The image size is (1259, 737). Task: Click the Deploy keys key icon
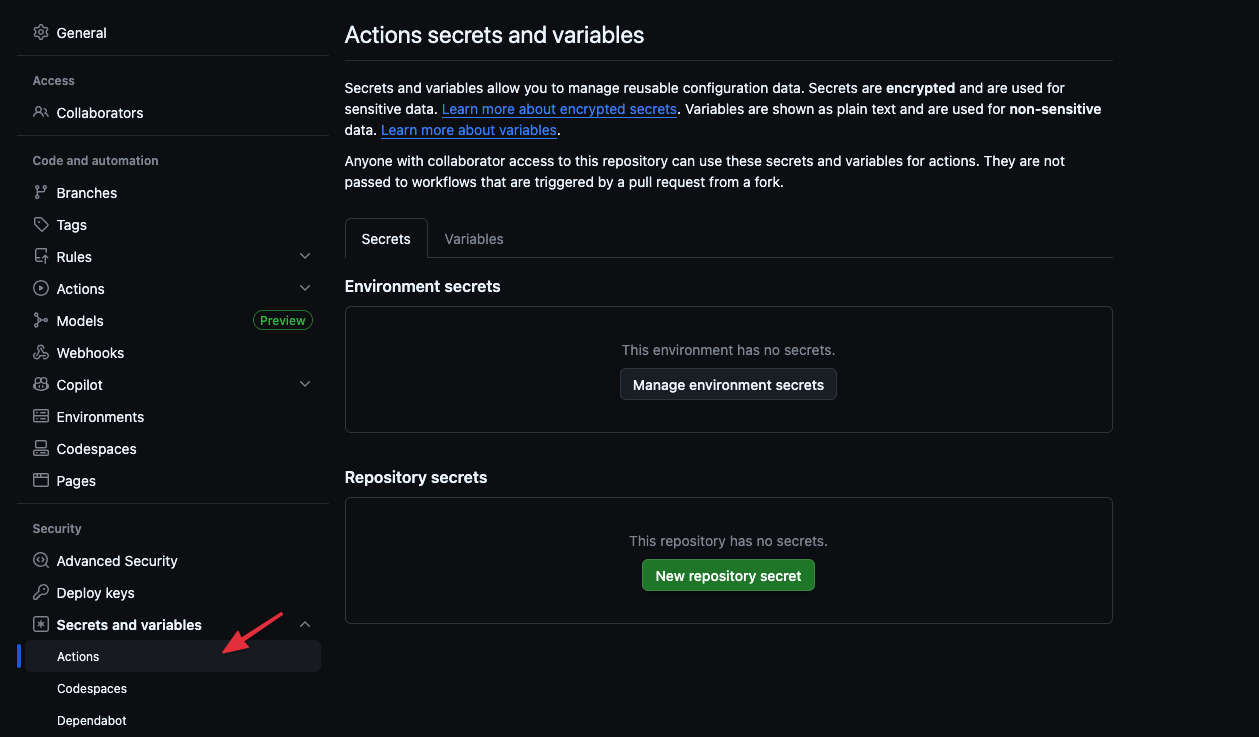click(x=41, y=593)
